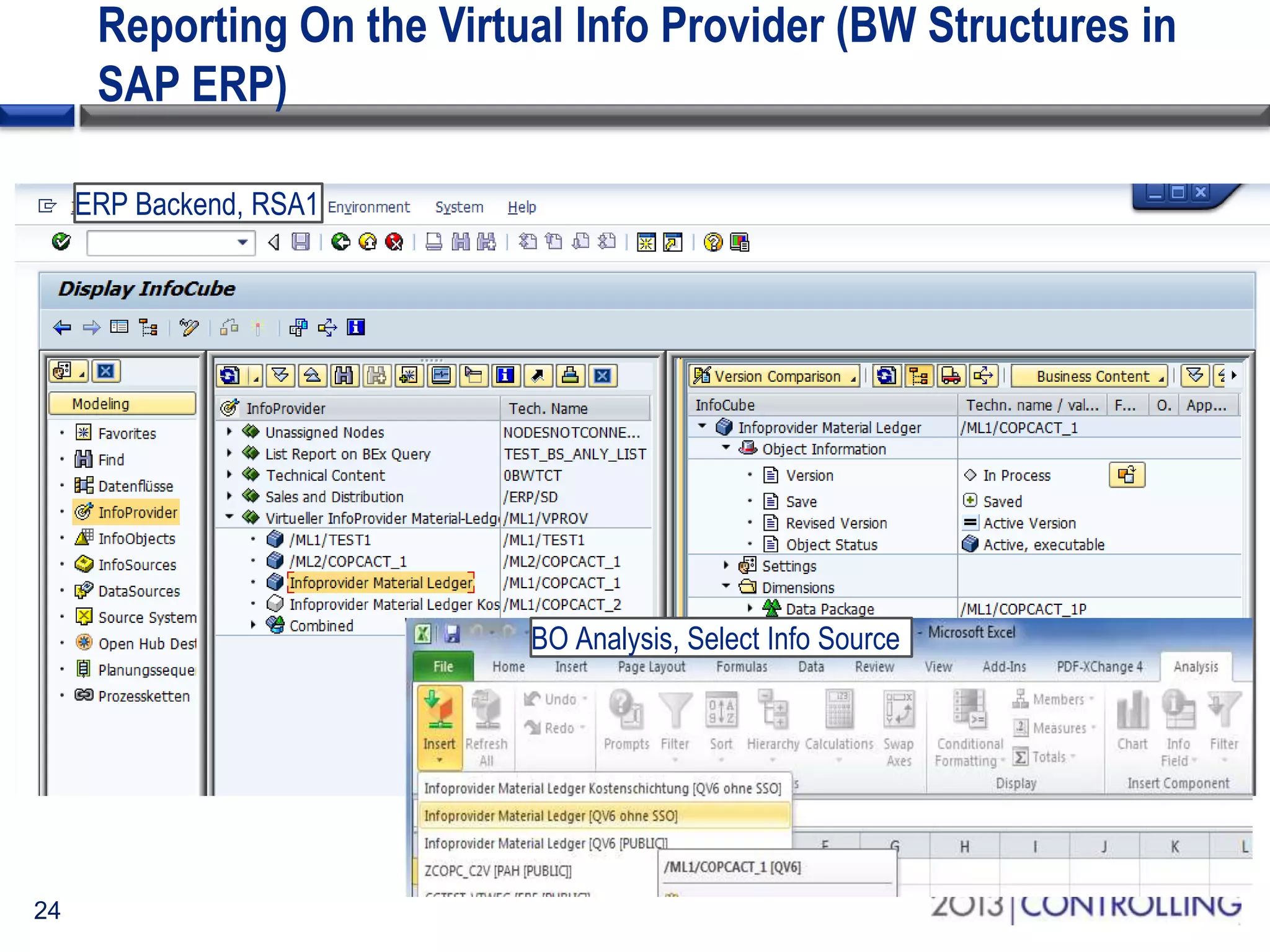The height and width of the screenshot is (952, 1270).
Task: Click the Help question mark icon
Action: tap(713, 242)
